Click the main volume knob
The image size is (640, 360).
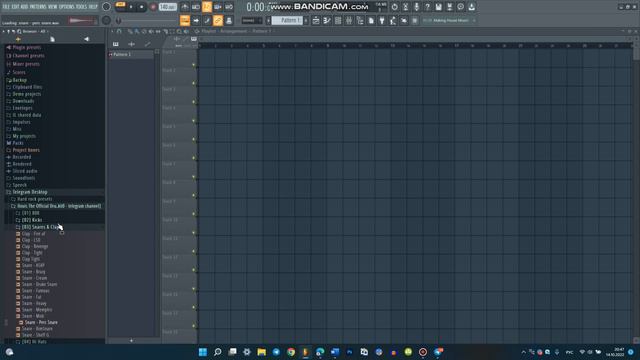click(x=107, y=7)
